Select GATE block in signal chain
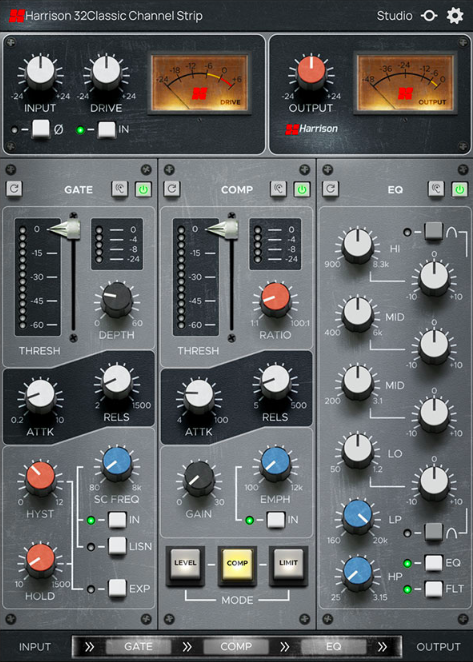This screenshot has height=662, width=473. pyautogui.click(x=139, y=646)
